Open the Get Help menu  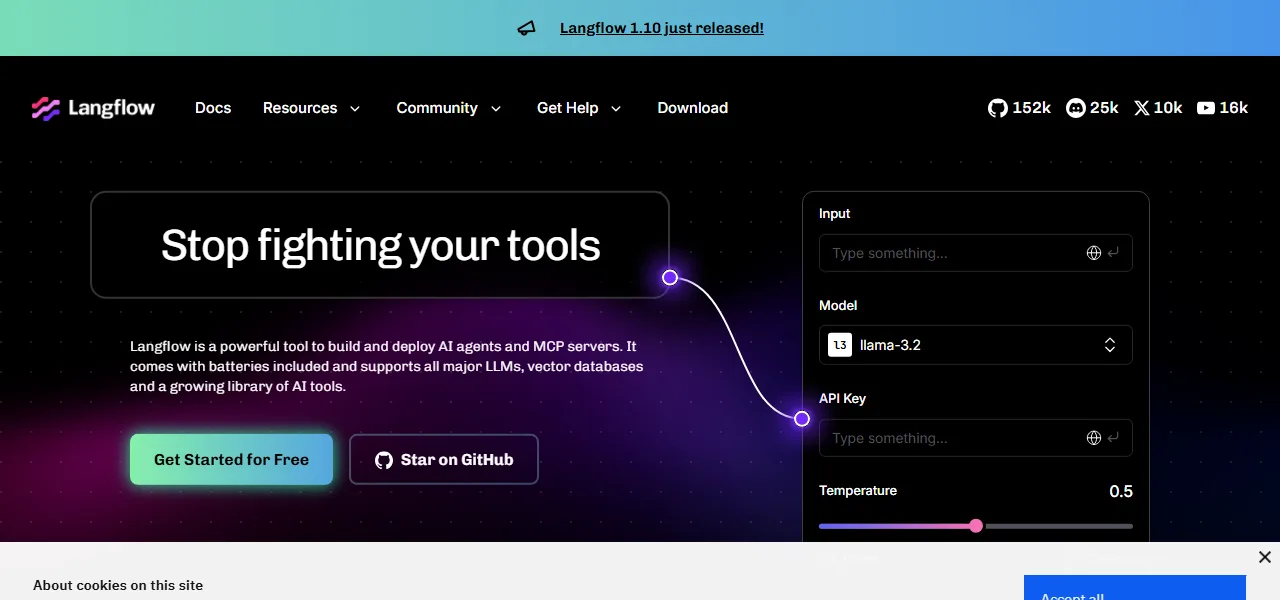(579, 108)
